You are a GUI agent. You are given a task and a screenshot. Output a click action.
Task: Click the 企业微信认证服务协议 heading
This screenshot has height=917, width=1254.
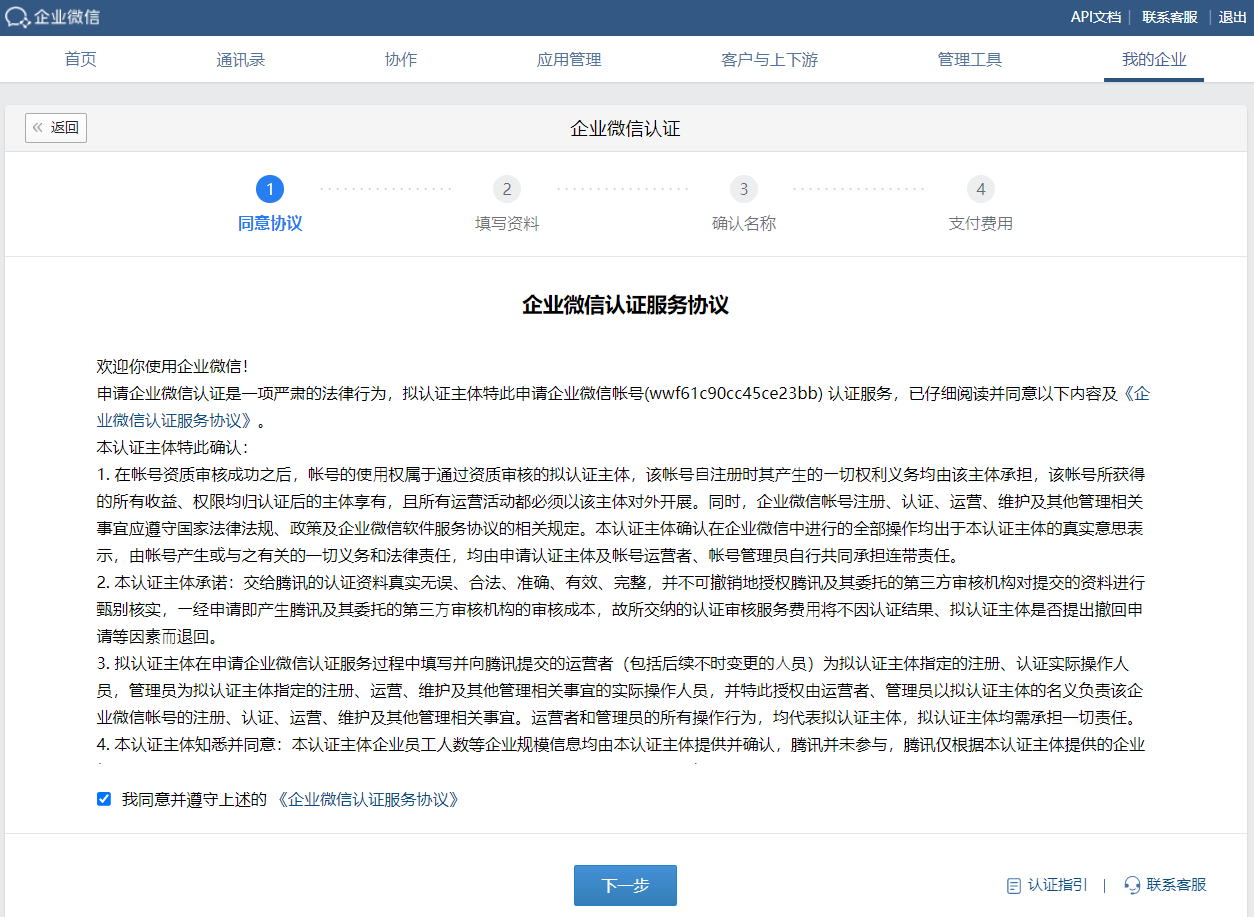click(x=625, y=305)
